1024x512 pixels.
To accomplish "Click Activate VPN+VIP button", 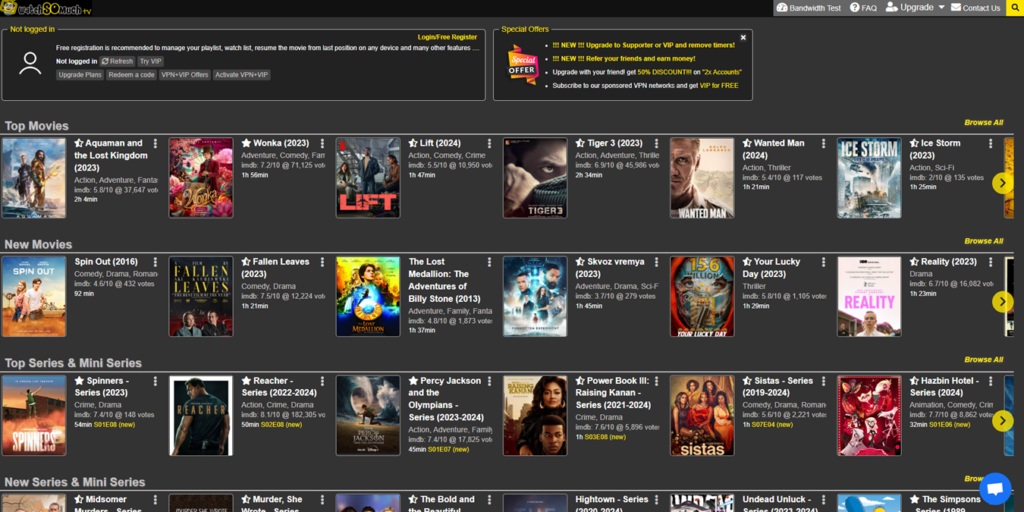I will pos(242,75).
